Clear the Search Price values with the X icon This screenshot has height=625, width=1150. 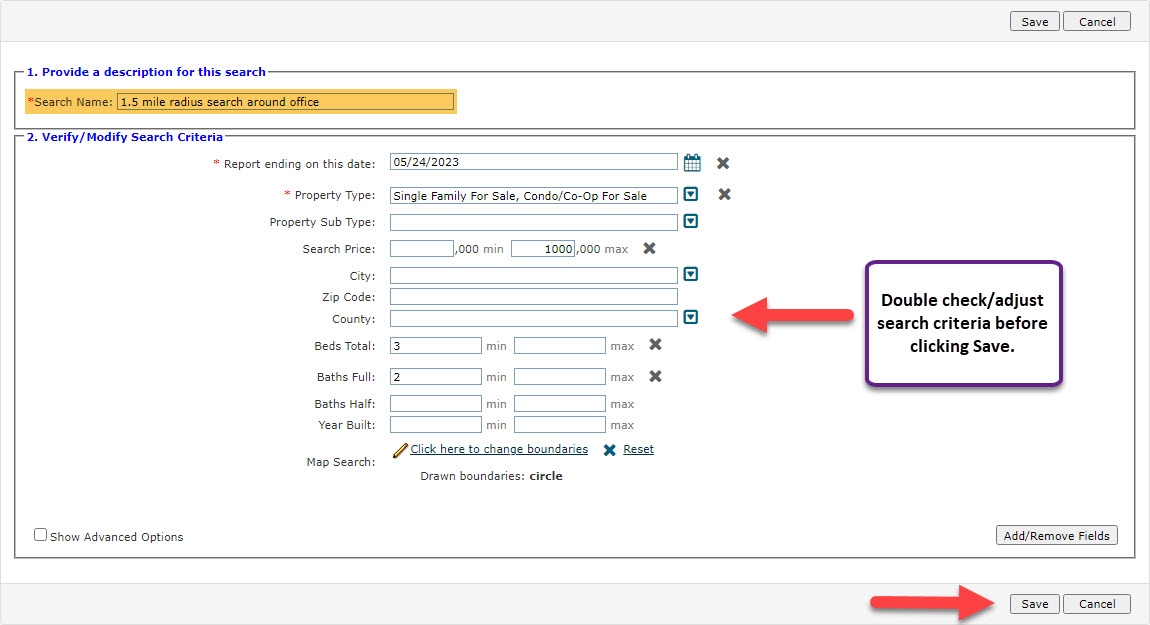(x=649, y=249)
